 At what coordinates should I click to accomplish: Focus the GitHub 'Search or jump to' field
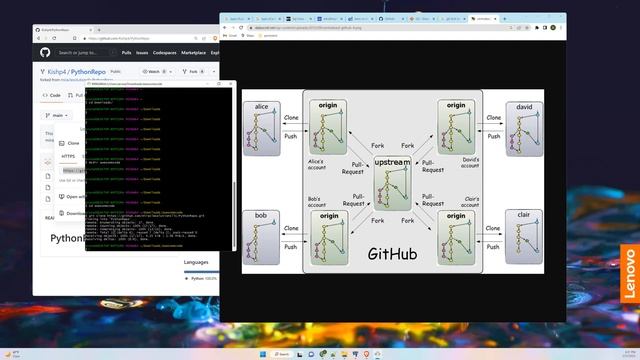pyautogui.click(x=86, y=53)
